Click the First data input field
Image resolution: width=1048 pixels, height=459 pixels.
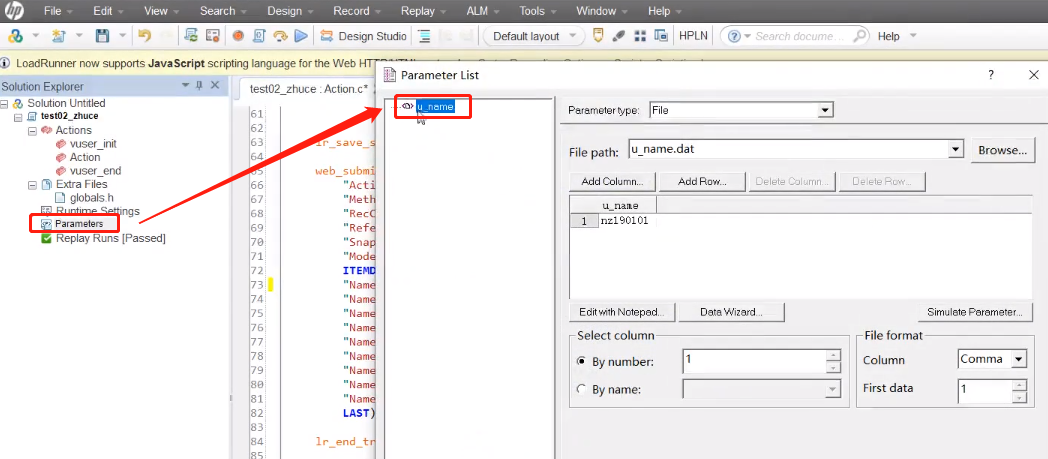985,392
